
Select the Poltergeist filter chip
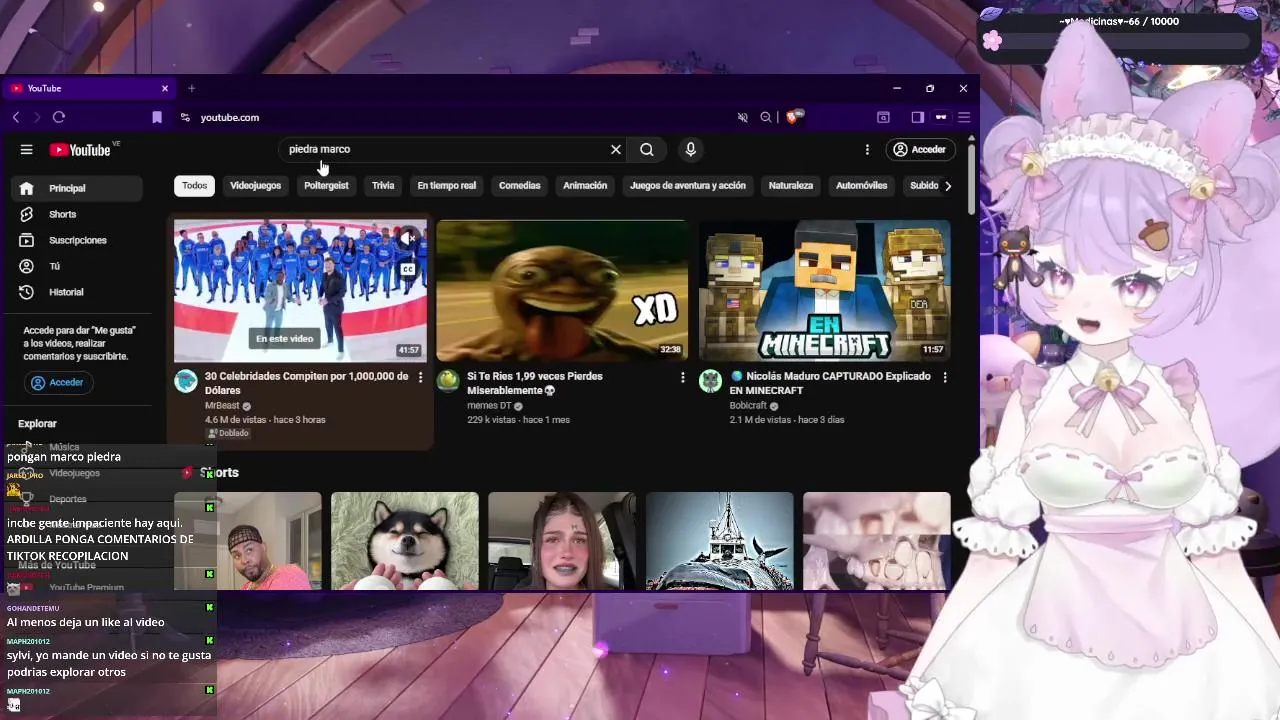(x=326, y=186)
